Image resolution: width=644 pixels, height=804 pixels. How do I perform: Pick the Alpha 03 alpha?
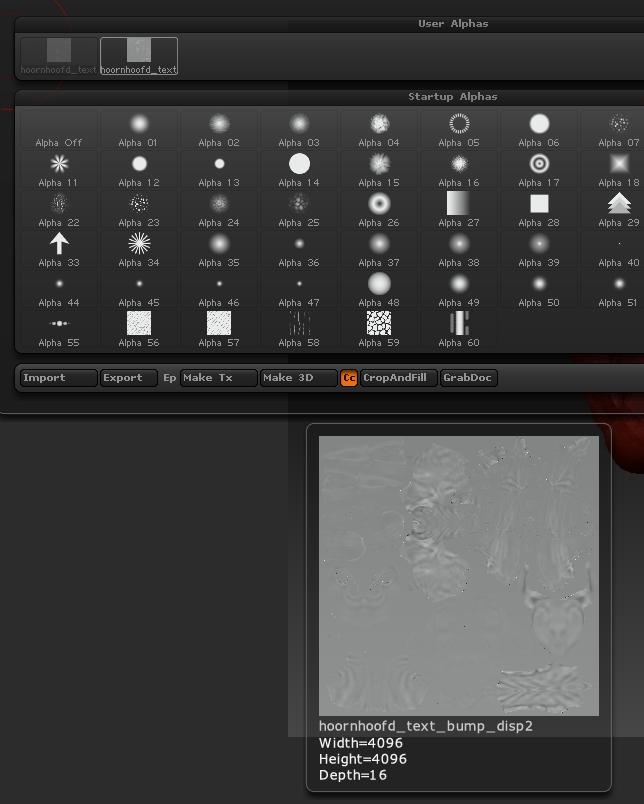[x=299, y=130]
